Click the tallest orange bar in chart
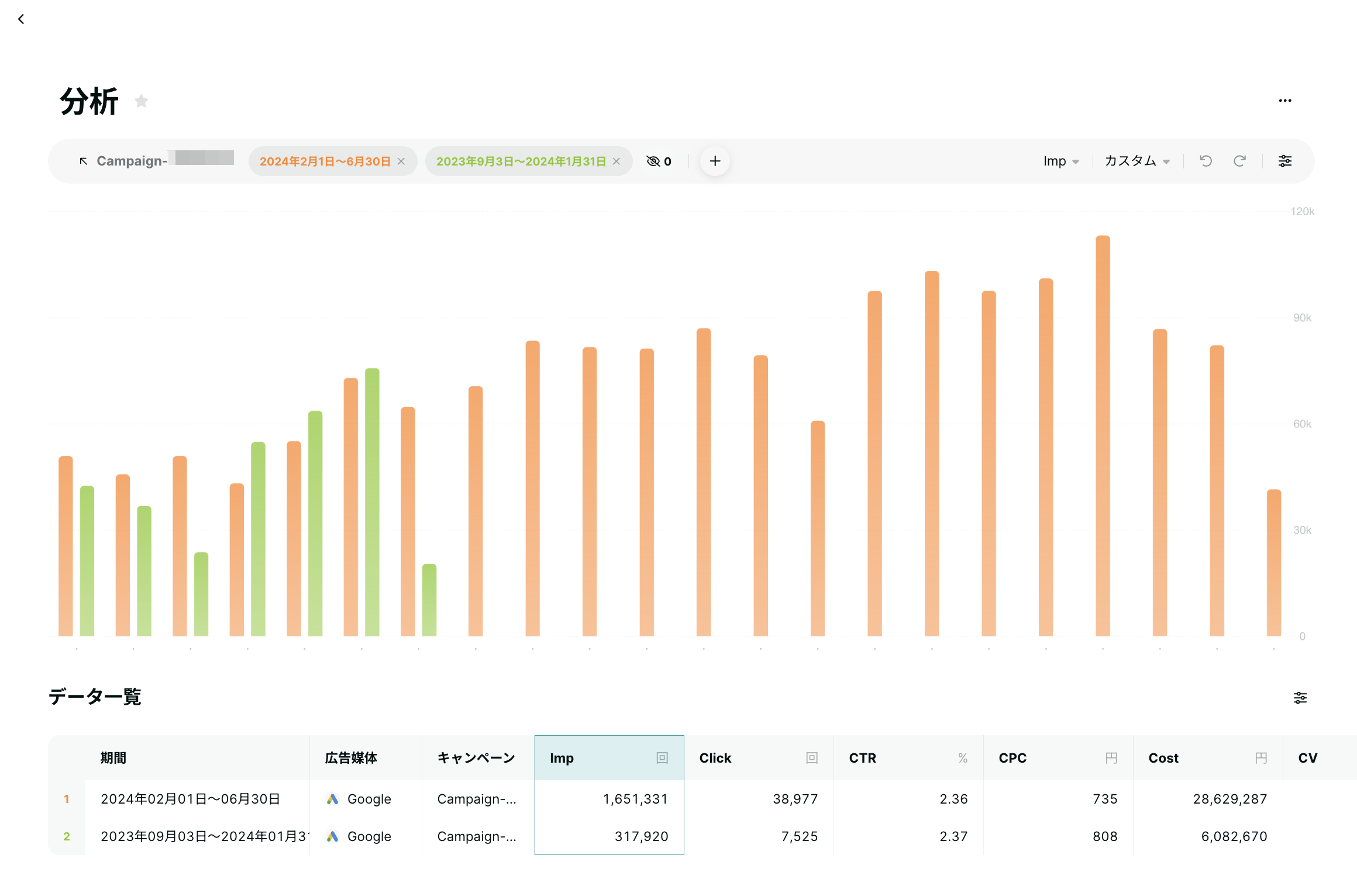 (x=1103, y=436)
